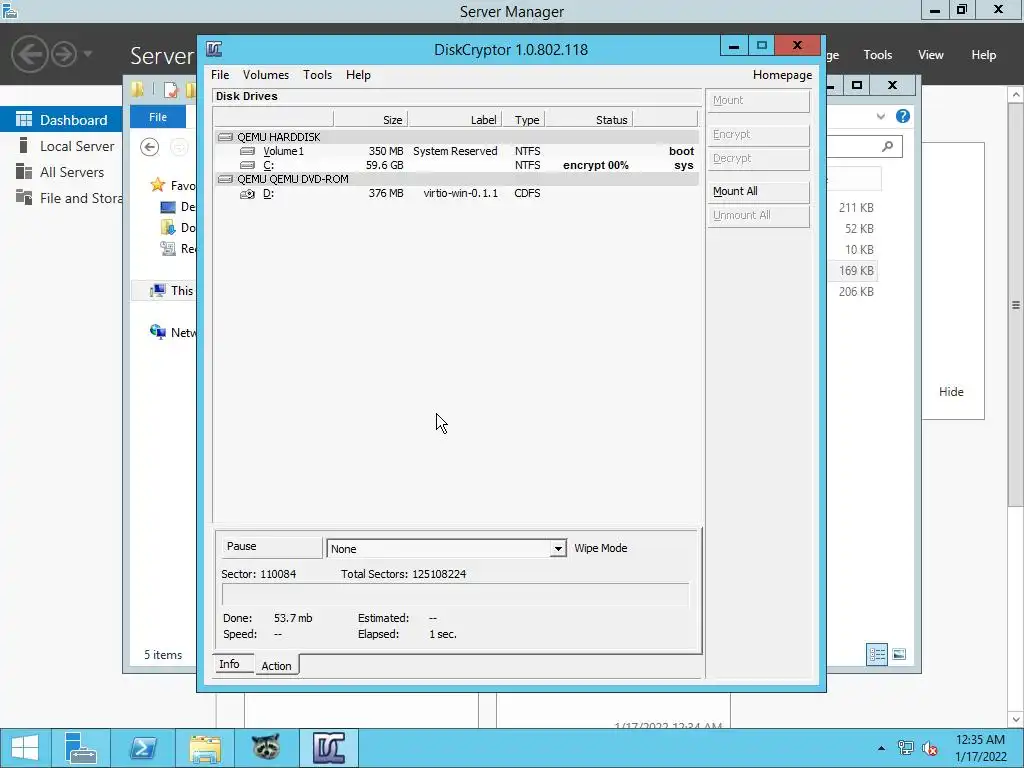The height and width of the screenshot is (768, 1024).
Task: Click the Unmount All button
Action: [759, 216]
